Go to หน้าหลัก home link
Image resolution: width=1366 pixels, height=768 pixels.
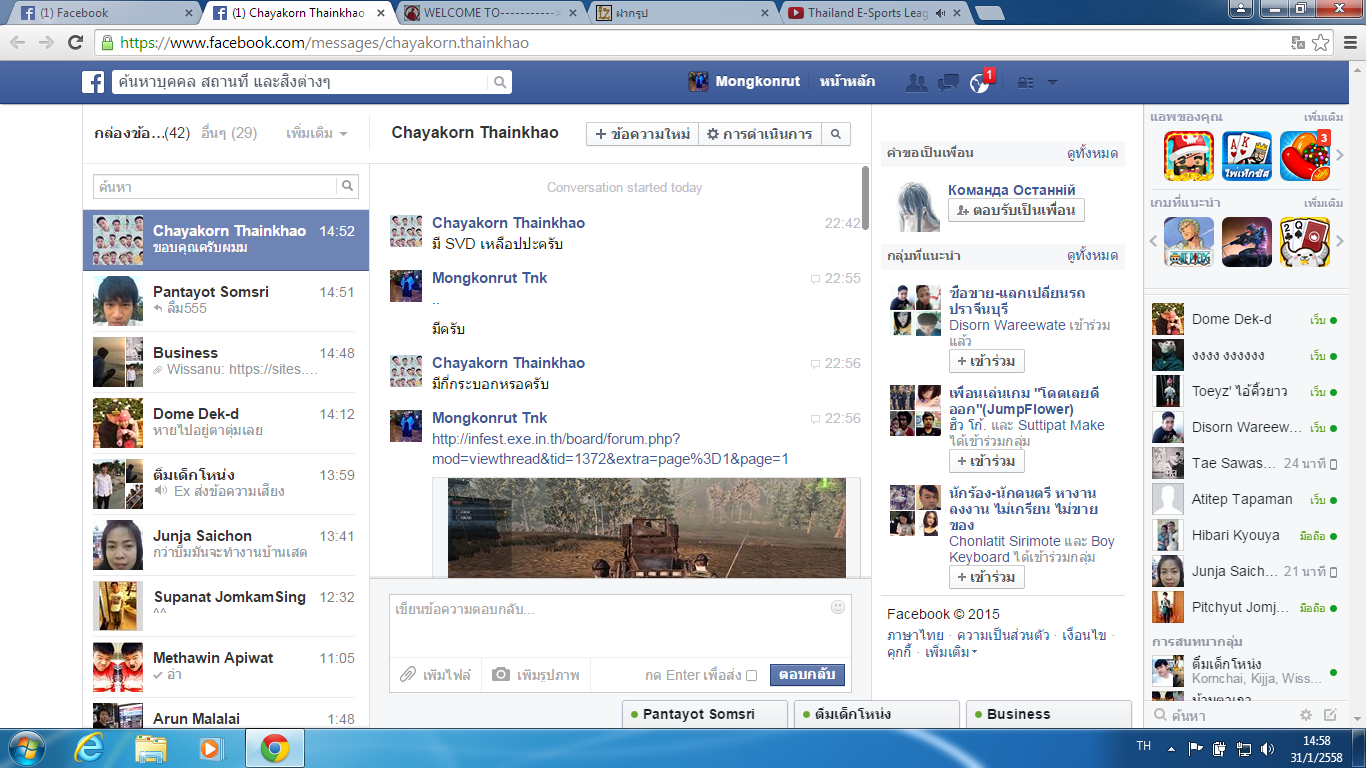pos(848,82)
